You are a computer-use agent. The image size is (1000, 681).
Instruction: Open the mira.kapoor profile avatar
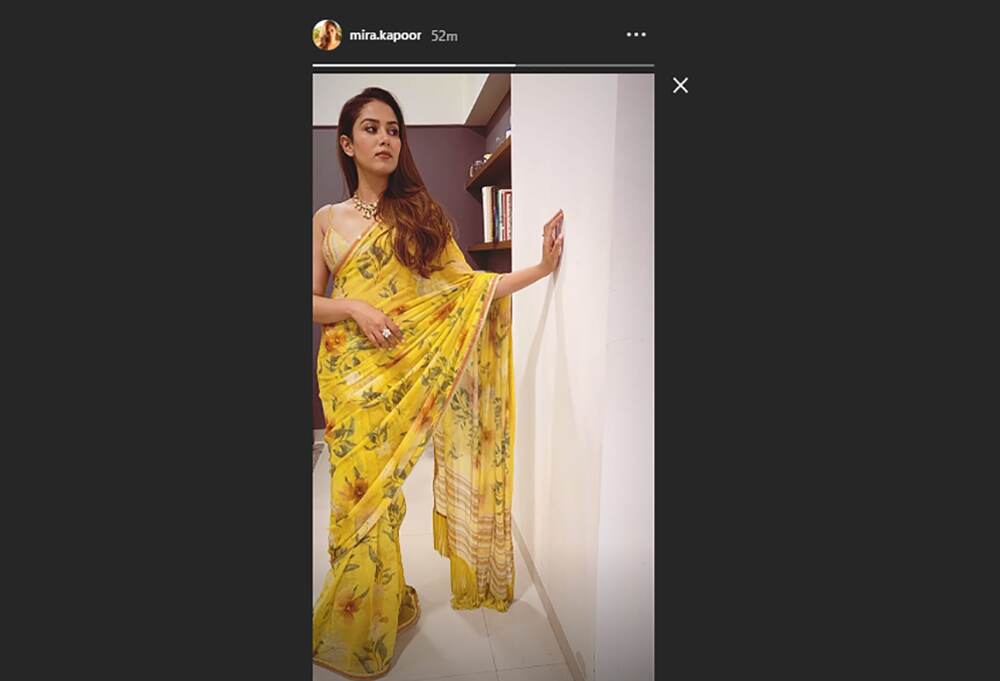(327, 35)
